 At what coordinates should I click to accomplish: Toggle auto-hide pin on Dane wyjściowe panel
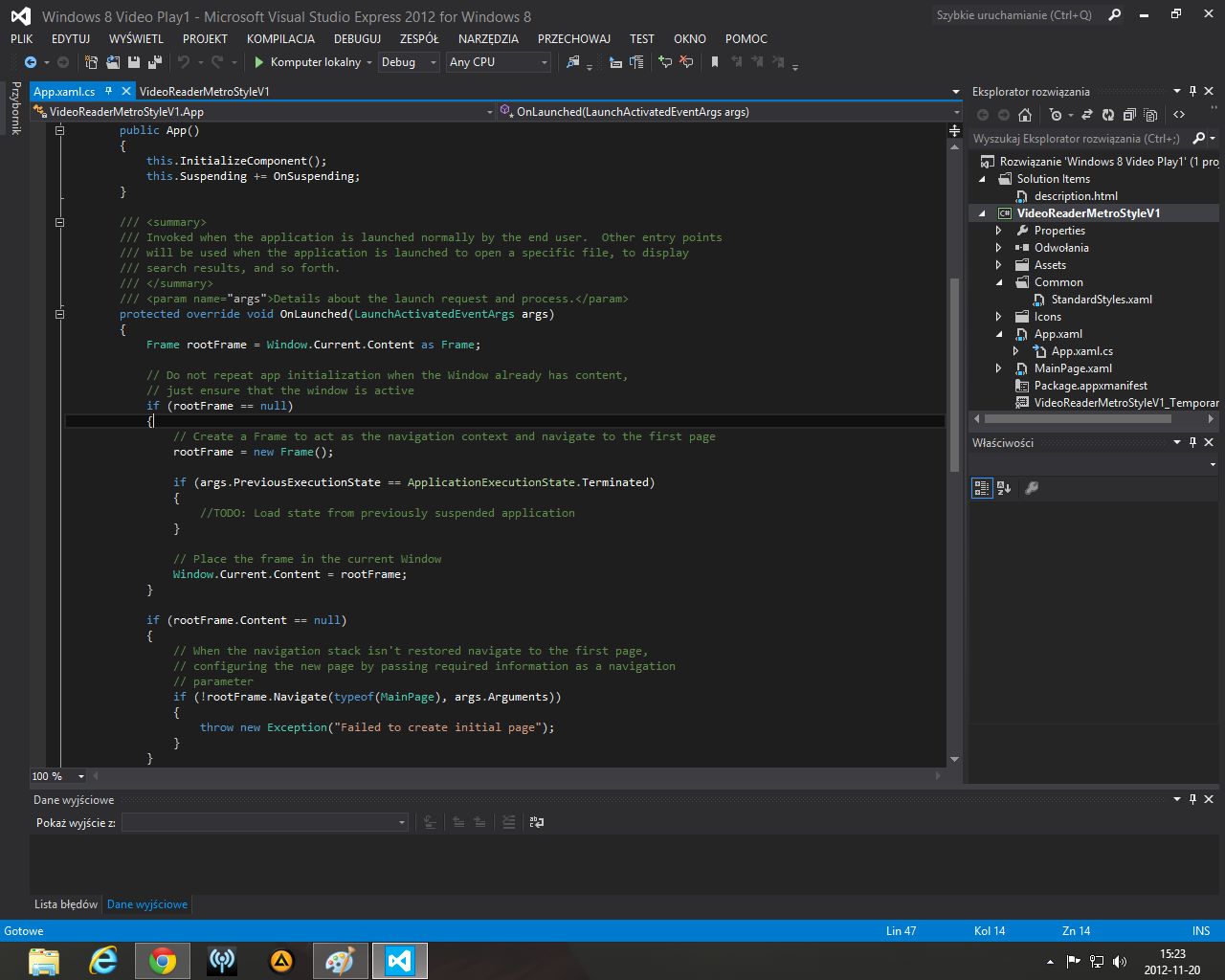(x=1192, y=799)
